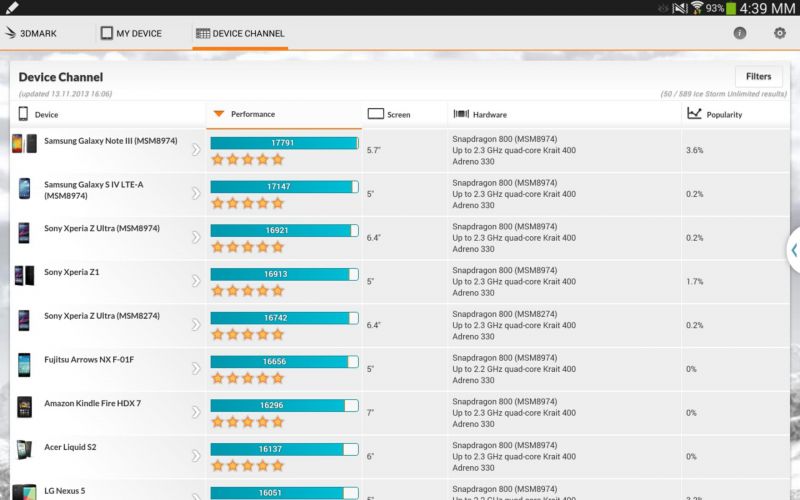Viewport: 800px width, 500px height.
Task: Tap Samsung Galaxy S IV LTE-A thumbnail
Action: pyautogui.click(x=24, y=189)
